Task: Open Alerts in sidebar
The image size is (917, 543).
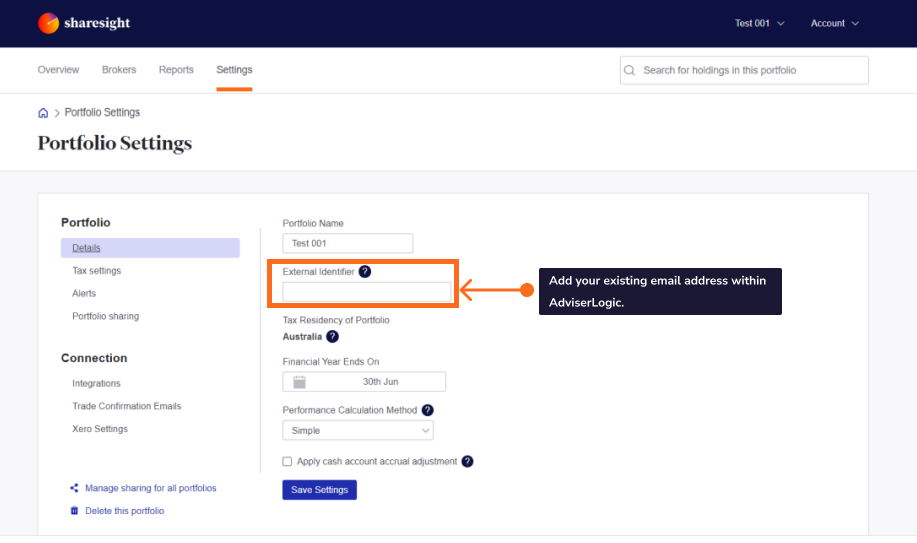Action: point(84,293)
